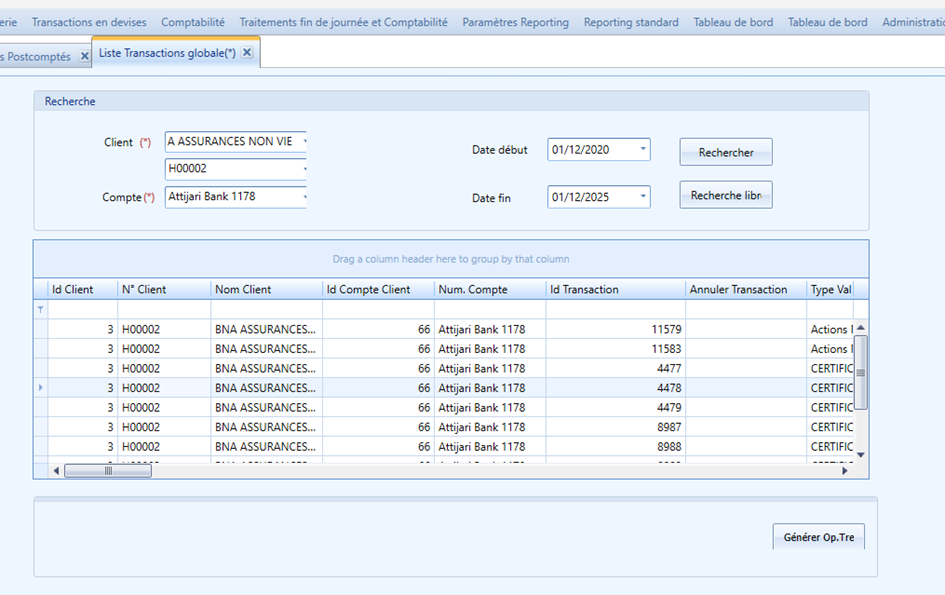Expand the H00002 client number dropdown
The height and width of the screenshot is (595, 945).
coord(304,169)
